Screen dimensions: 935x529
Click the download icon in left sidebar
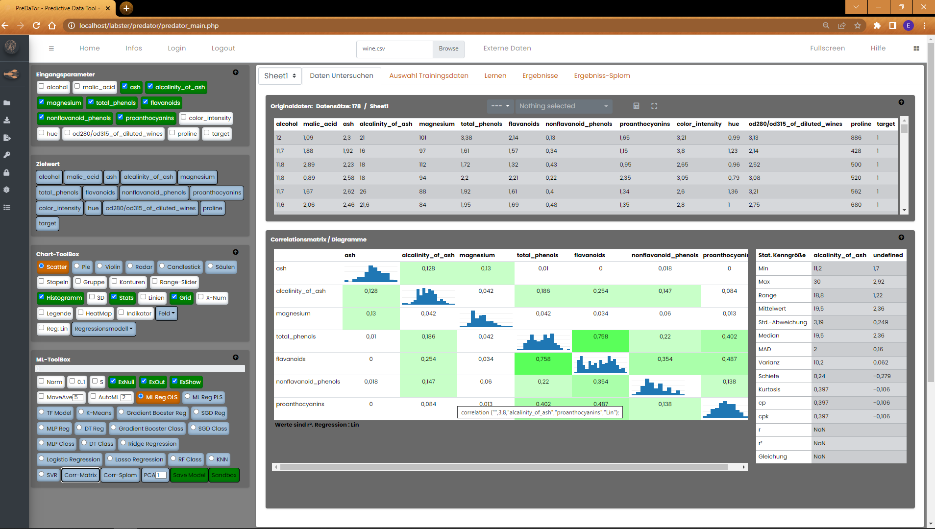click(x=9, y=120)
